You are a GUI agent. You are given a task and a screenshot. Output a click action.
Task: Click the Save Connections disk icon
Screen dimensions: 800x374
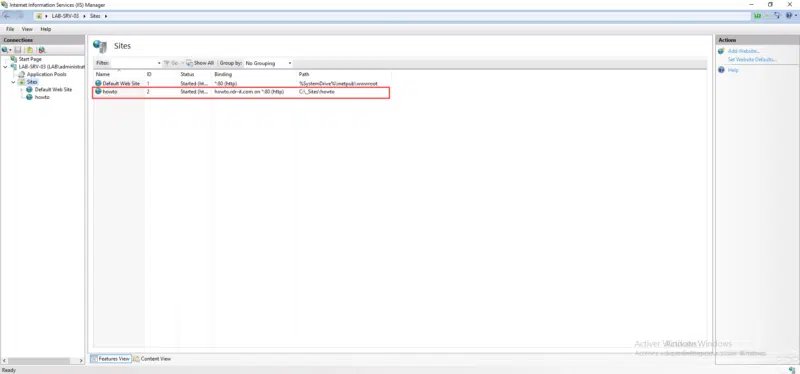18,50
